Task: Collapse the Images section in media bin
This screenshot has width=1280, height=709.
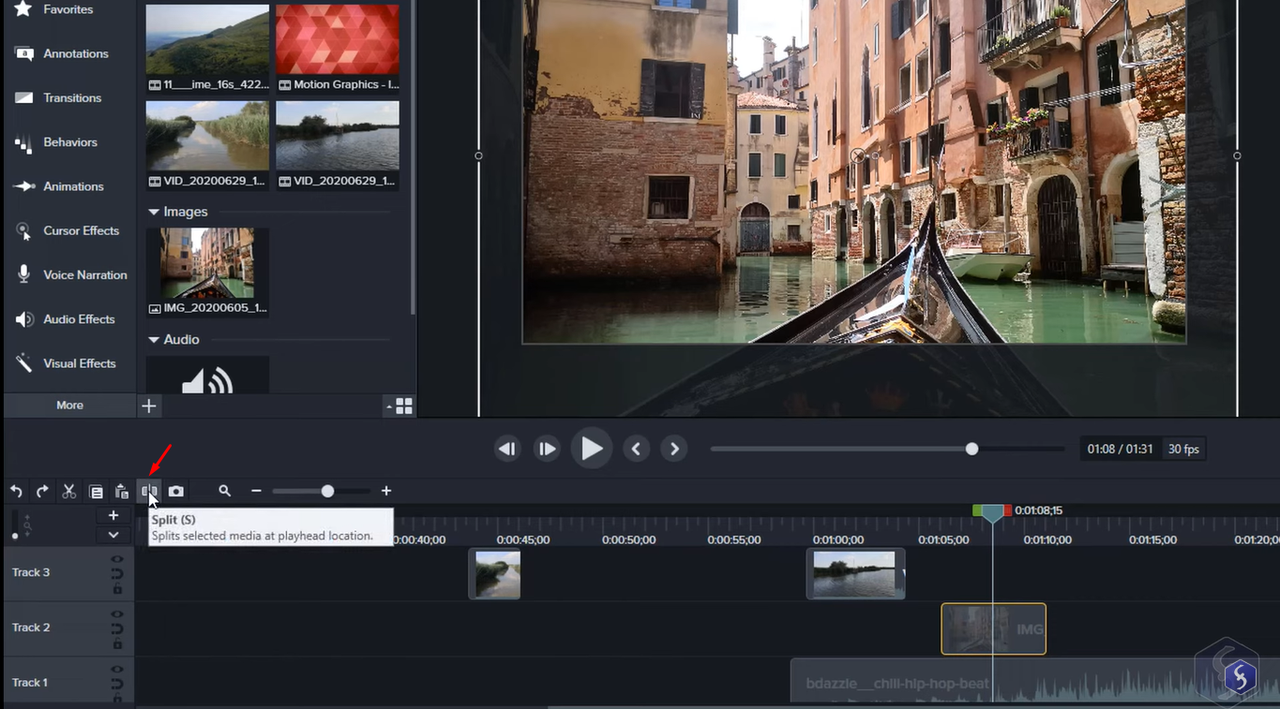Action: [154, 212]
